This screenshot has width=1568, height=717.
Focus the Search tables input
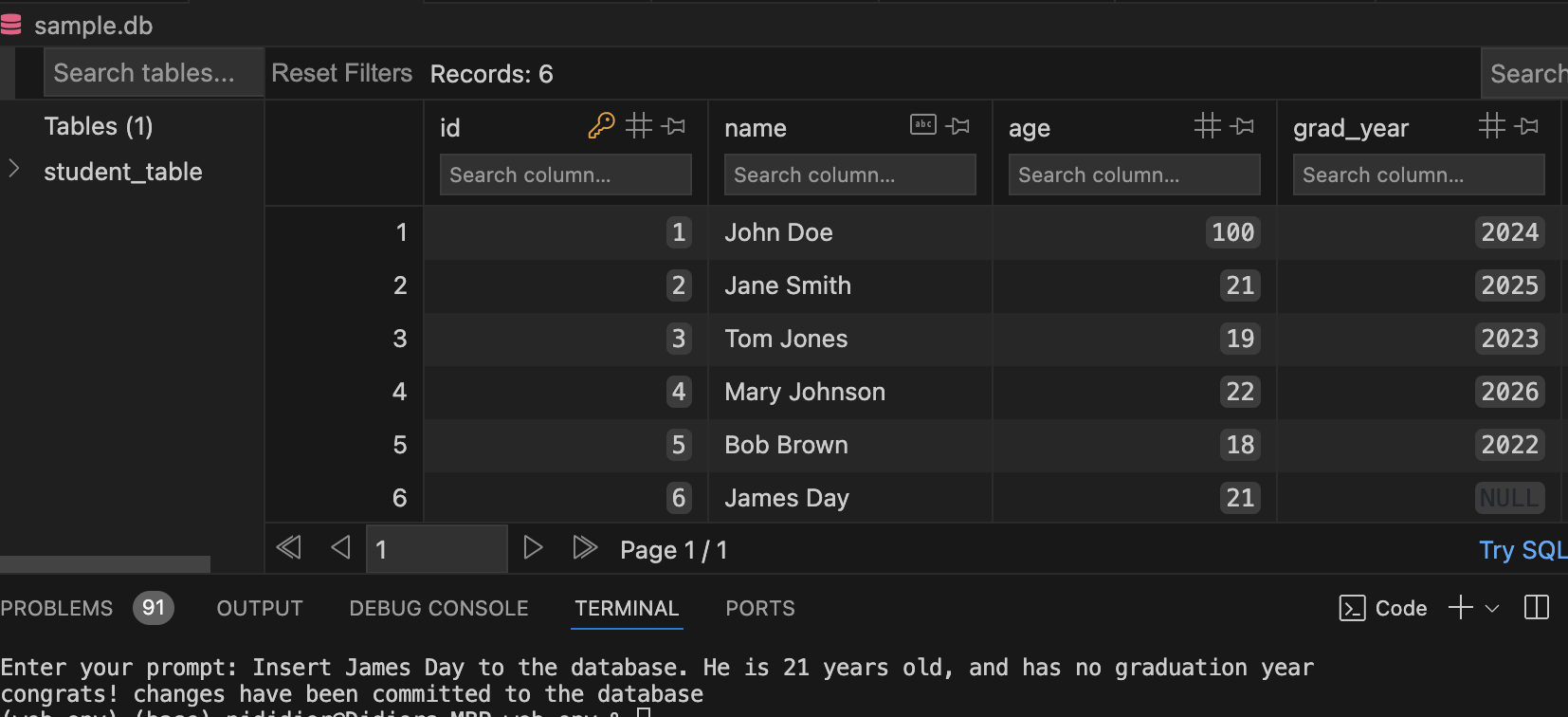[154, 73]
